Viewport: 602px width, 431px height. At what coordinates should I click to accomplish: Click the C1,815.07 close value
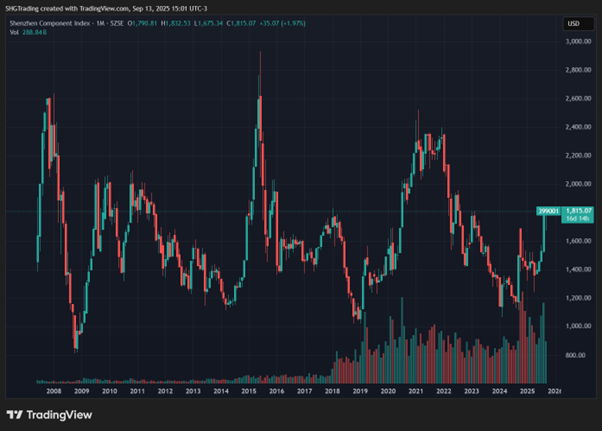coord(241,23)
